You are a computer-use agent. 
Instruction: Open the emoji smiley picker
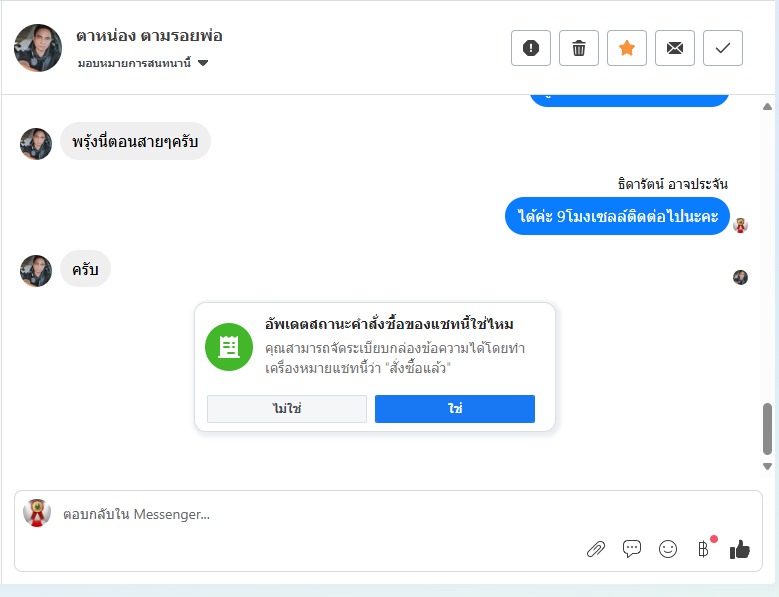[668, 549]
